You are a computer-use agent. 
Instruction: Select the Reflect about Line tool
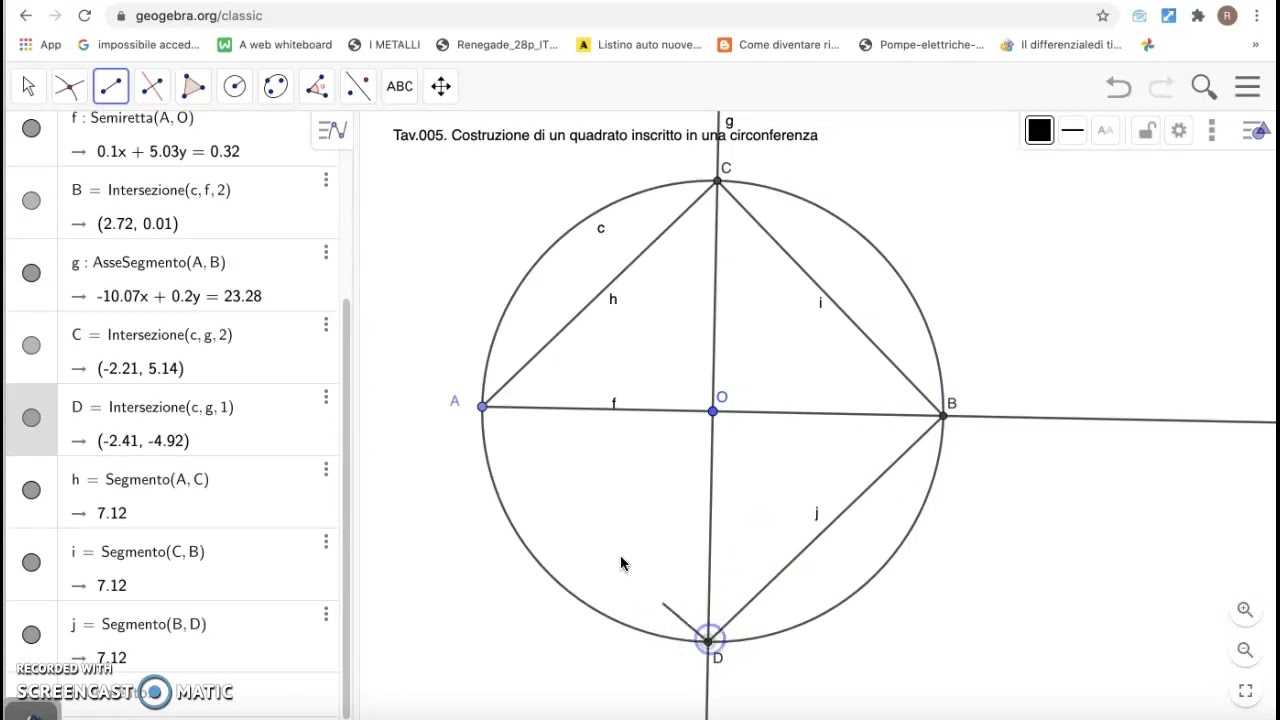coord(358,86)
